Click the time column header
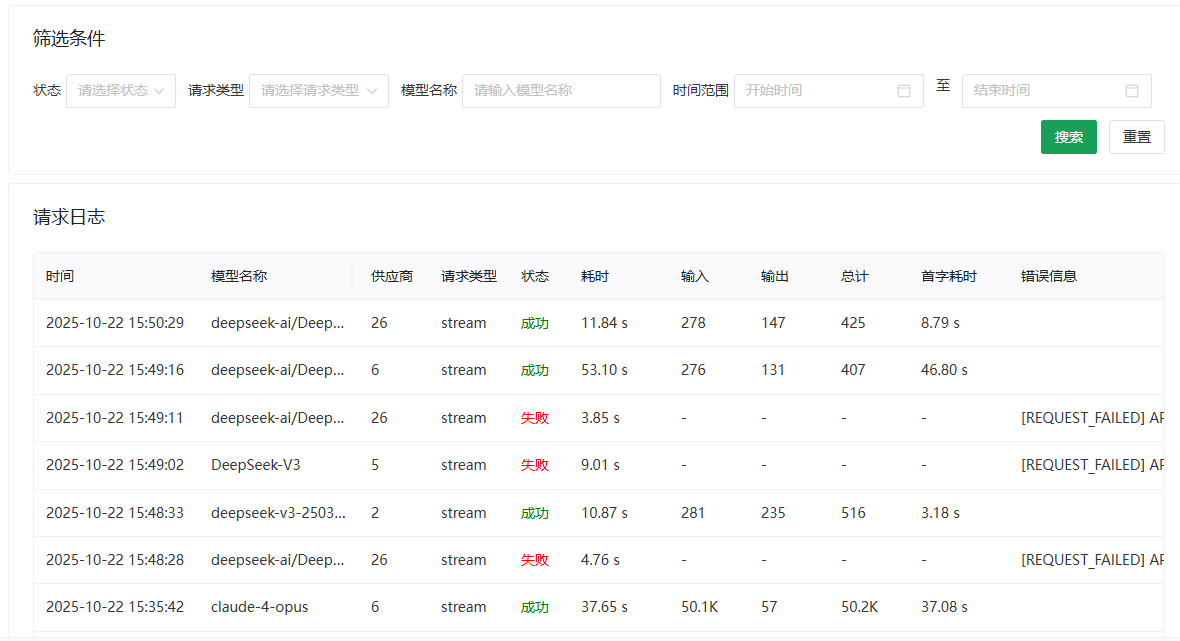Screen dimensions: 1180x641 click(60, 276)
